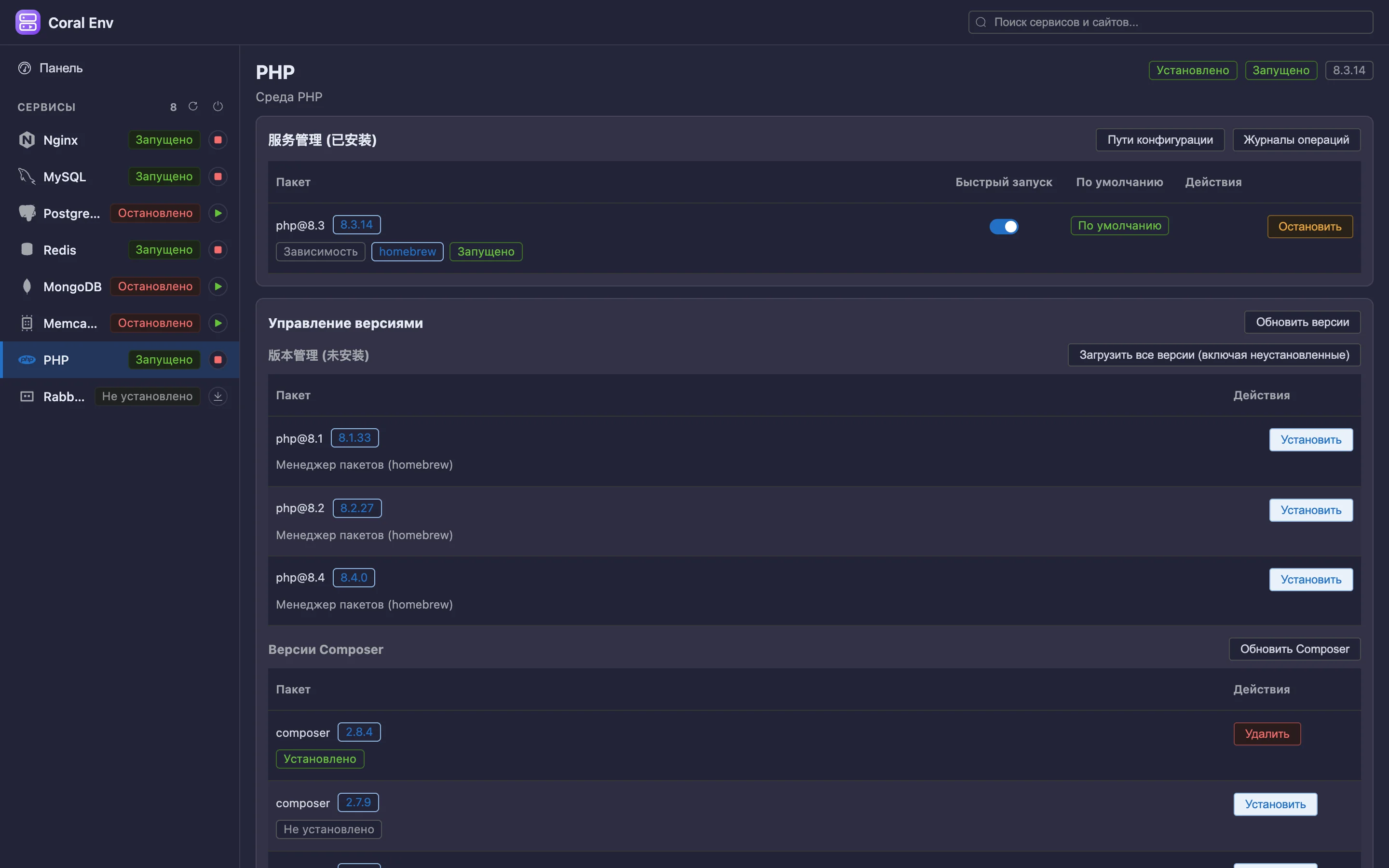Image resolution: width=1389 pixels, height=868 pixels.
Task: Start Memcached using the play icon
Action: click(218, 323)
